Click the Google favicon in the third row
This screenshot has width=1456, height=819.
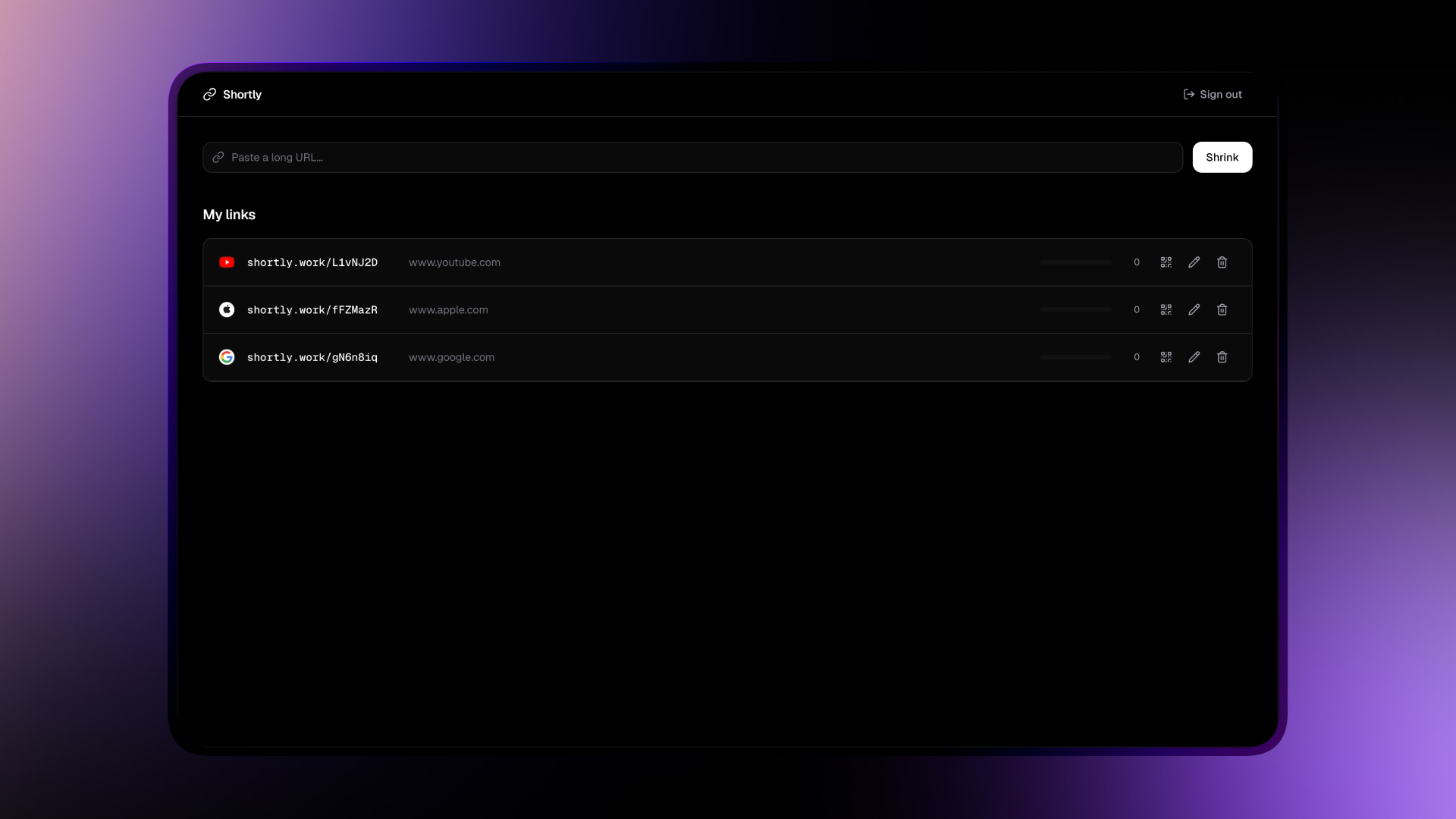point(227,357)
